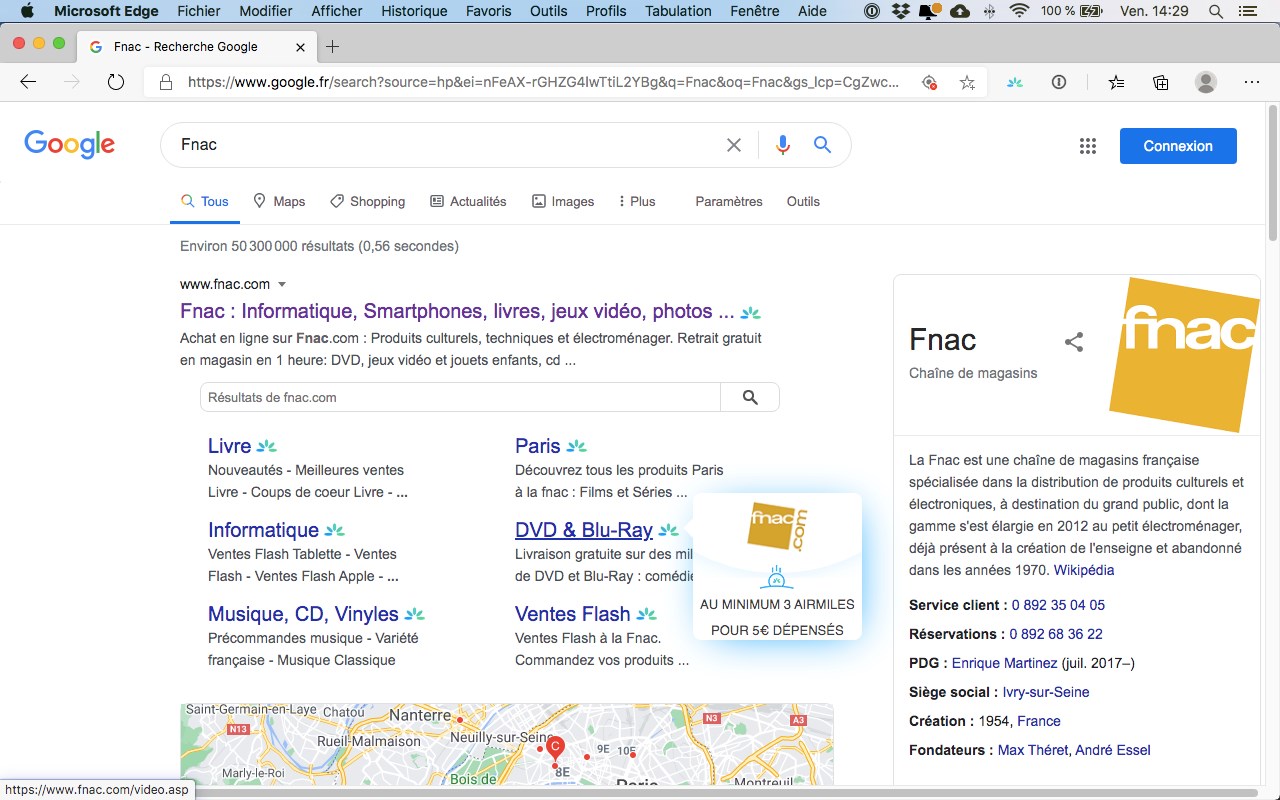Viewport: 1280px width, 800px height.
Task: Switch to the Maps results tab
Action: click(279, 201)
